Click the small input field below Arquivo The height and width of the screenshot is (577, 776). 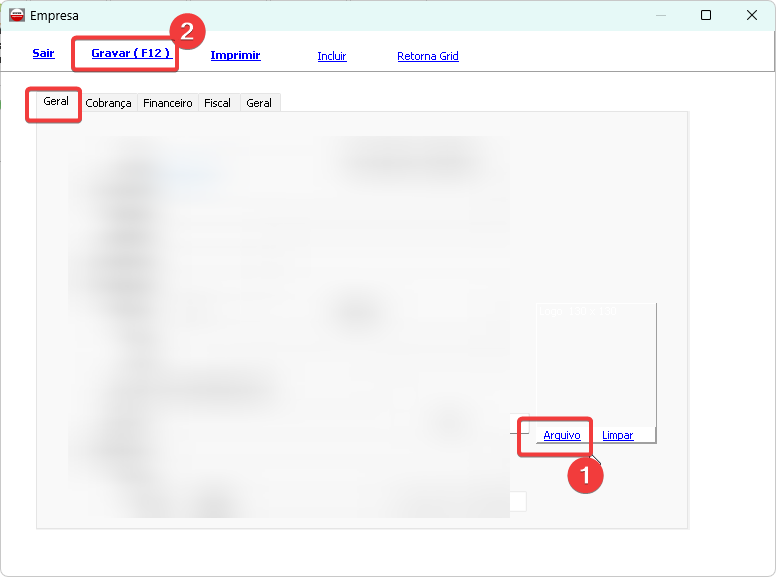517,501
